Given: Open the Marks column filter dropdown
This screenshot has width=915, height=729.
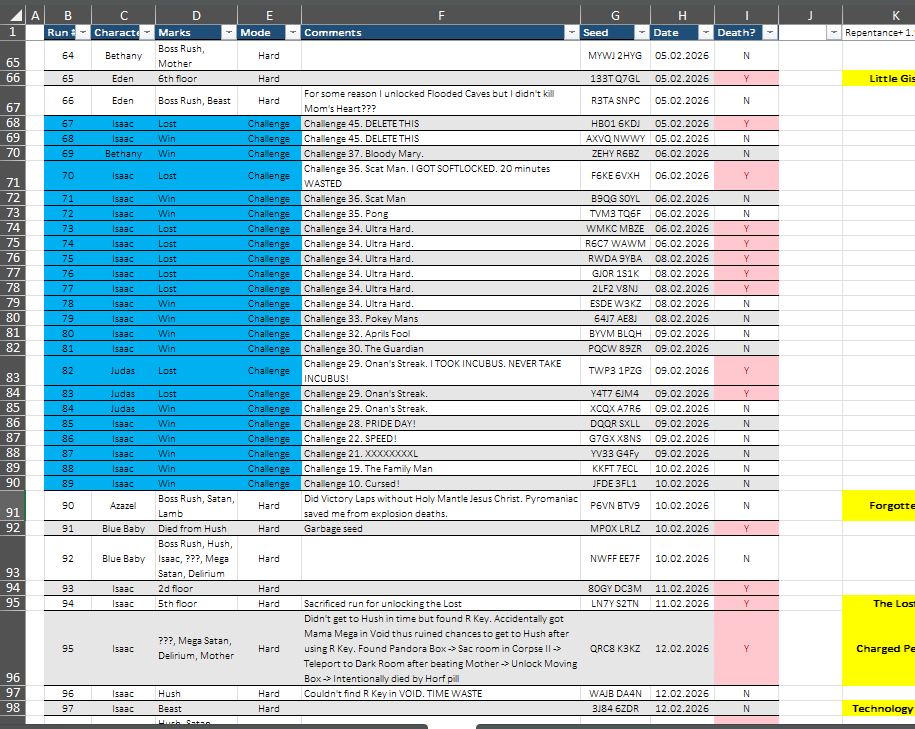Looking at the screenshot, I should [229, 33].
